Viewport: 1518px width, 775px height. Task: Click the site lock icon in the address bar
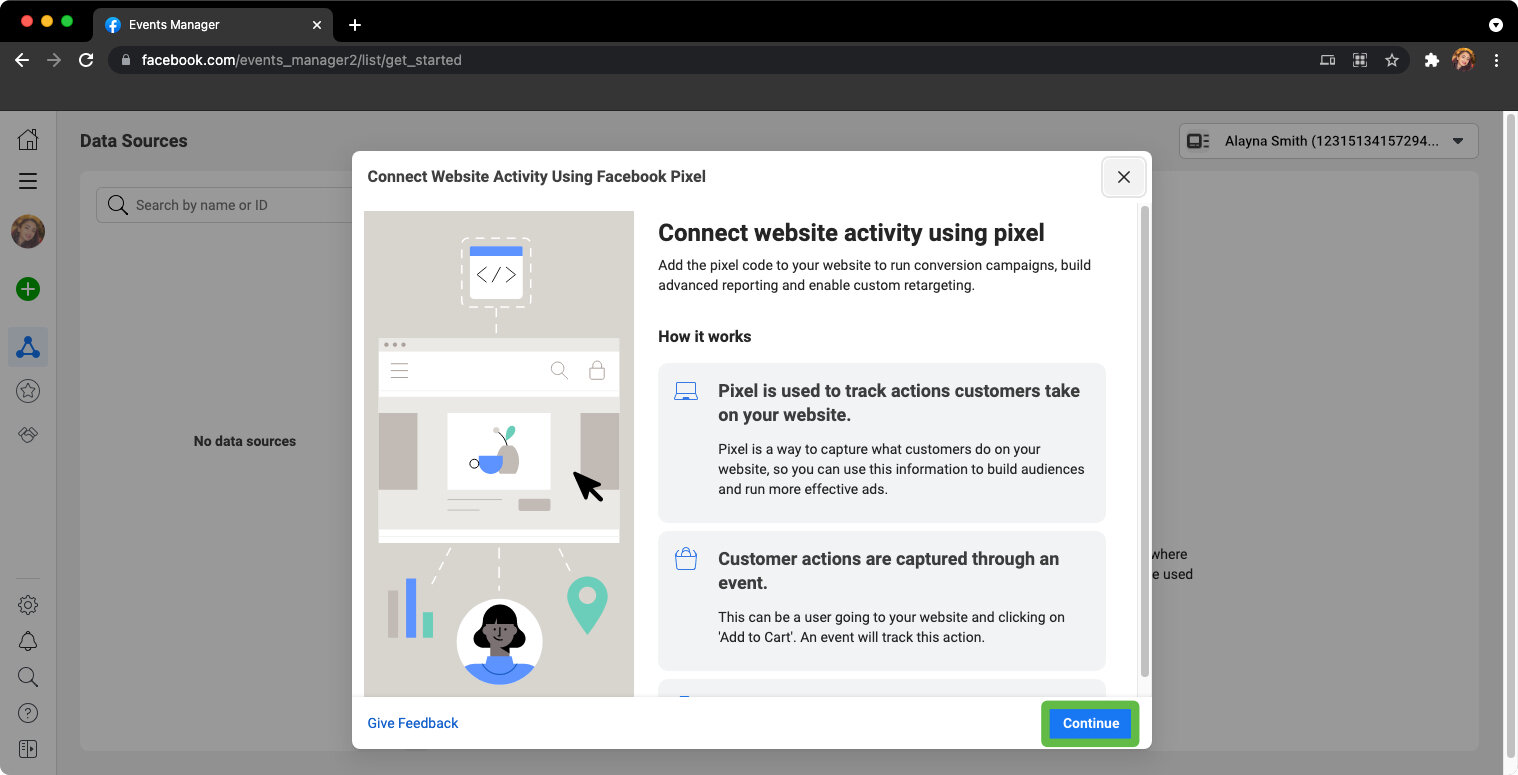(126, 60)
